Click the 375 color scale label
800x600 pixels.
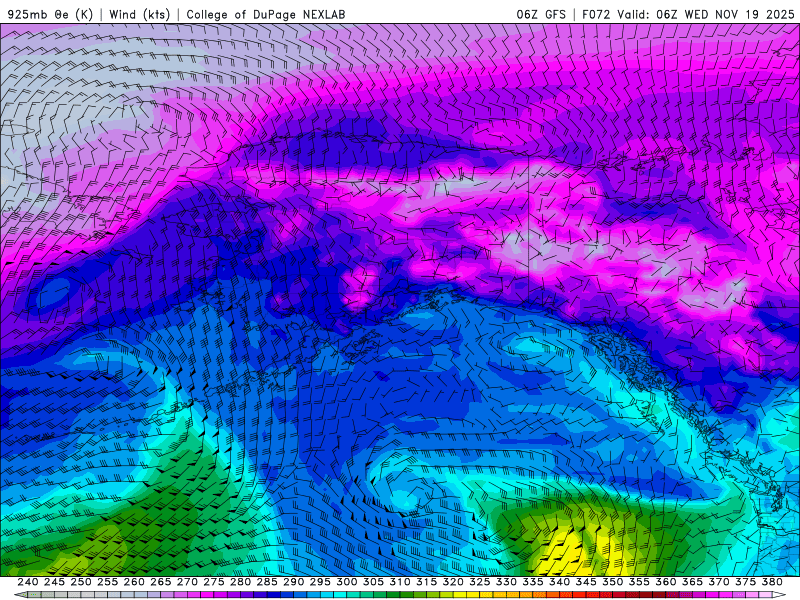click(745, 582)
